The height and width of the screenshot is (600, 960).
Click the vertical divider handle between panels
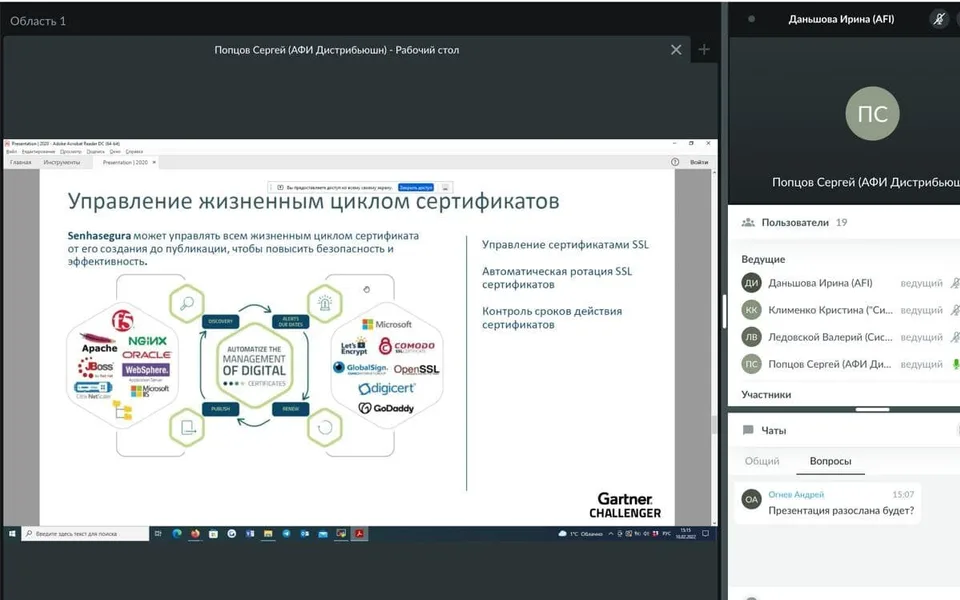(724, 311)
